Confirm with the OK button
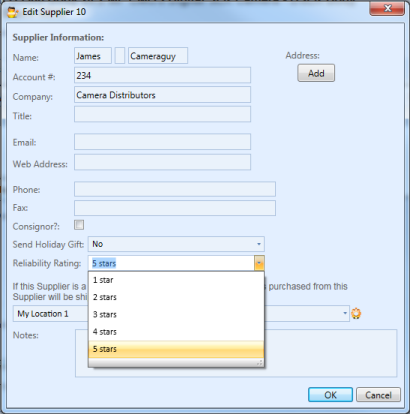This screenshot has height=414, width=410. point(330,395)
